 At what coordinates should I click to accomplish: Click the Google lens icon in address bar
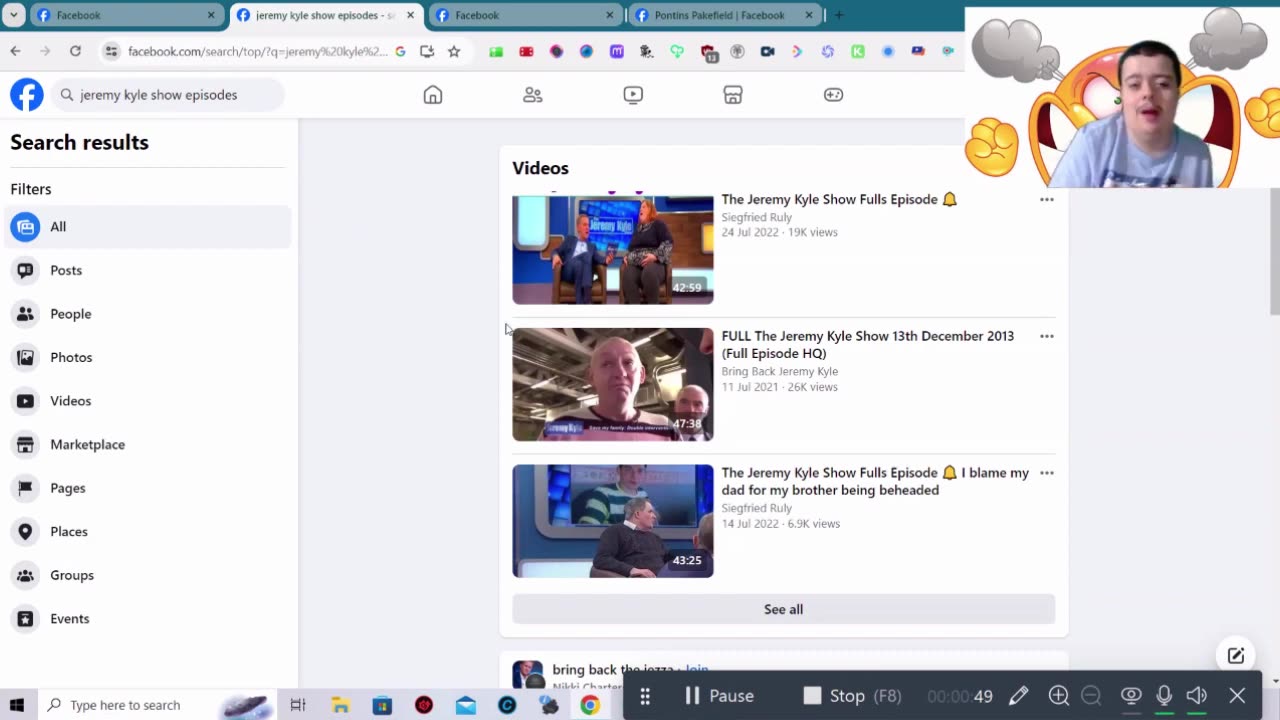(x=400, y=51)
